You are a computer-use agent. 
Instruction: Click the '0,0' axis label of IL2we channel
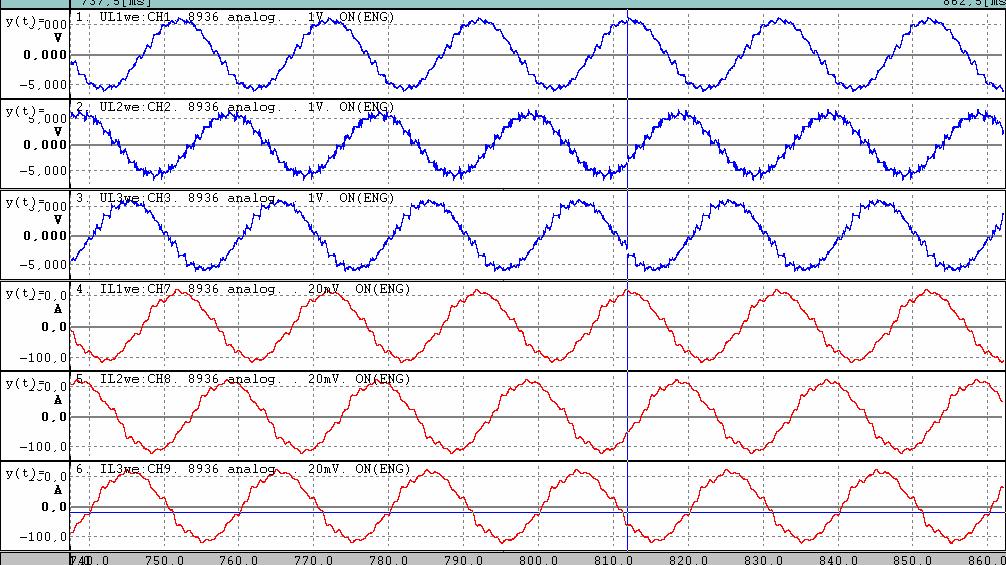54,417
